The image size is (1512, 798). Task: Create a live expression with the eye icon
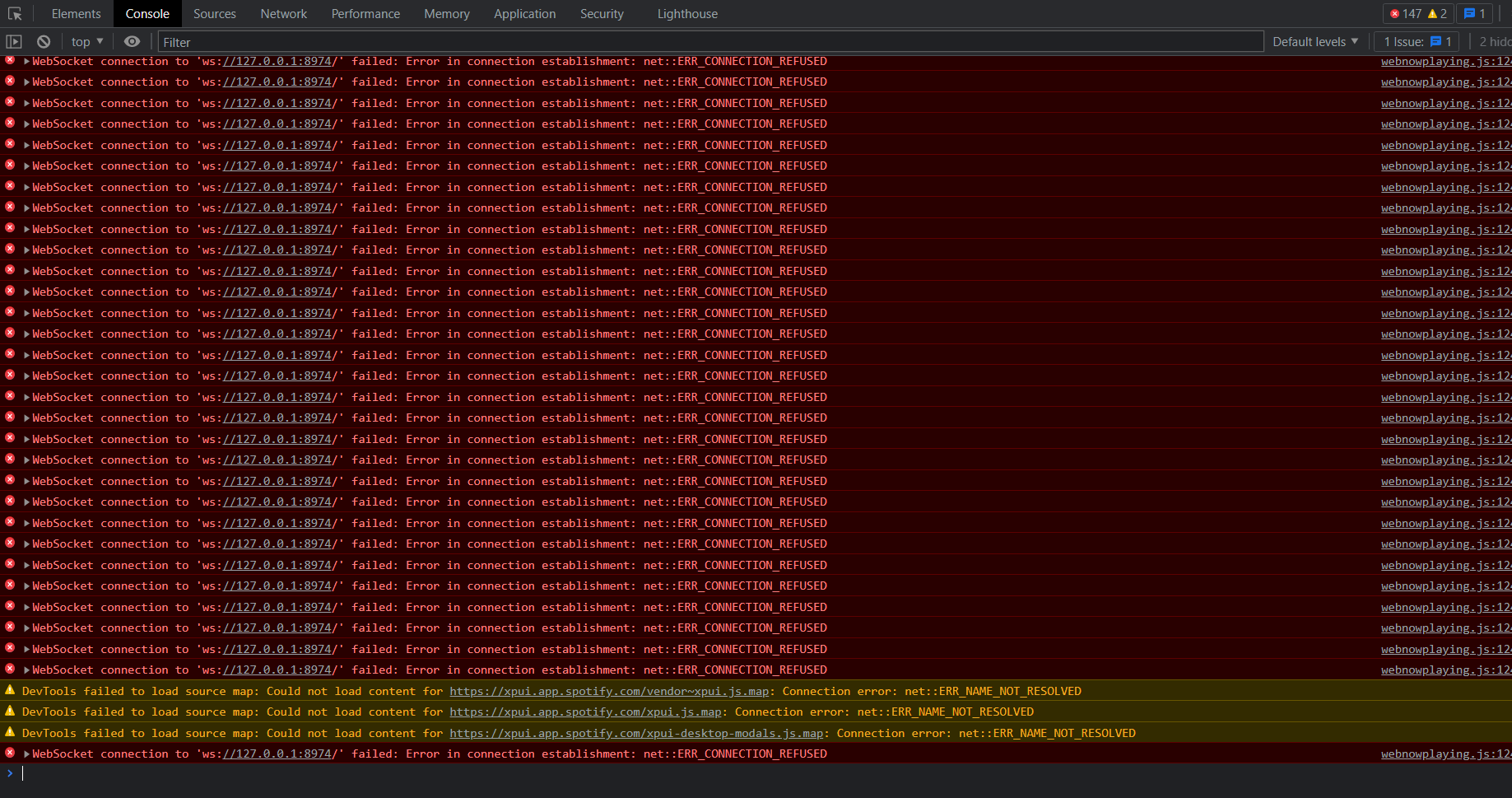pyautogui.click(x=133, y=41)
